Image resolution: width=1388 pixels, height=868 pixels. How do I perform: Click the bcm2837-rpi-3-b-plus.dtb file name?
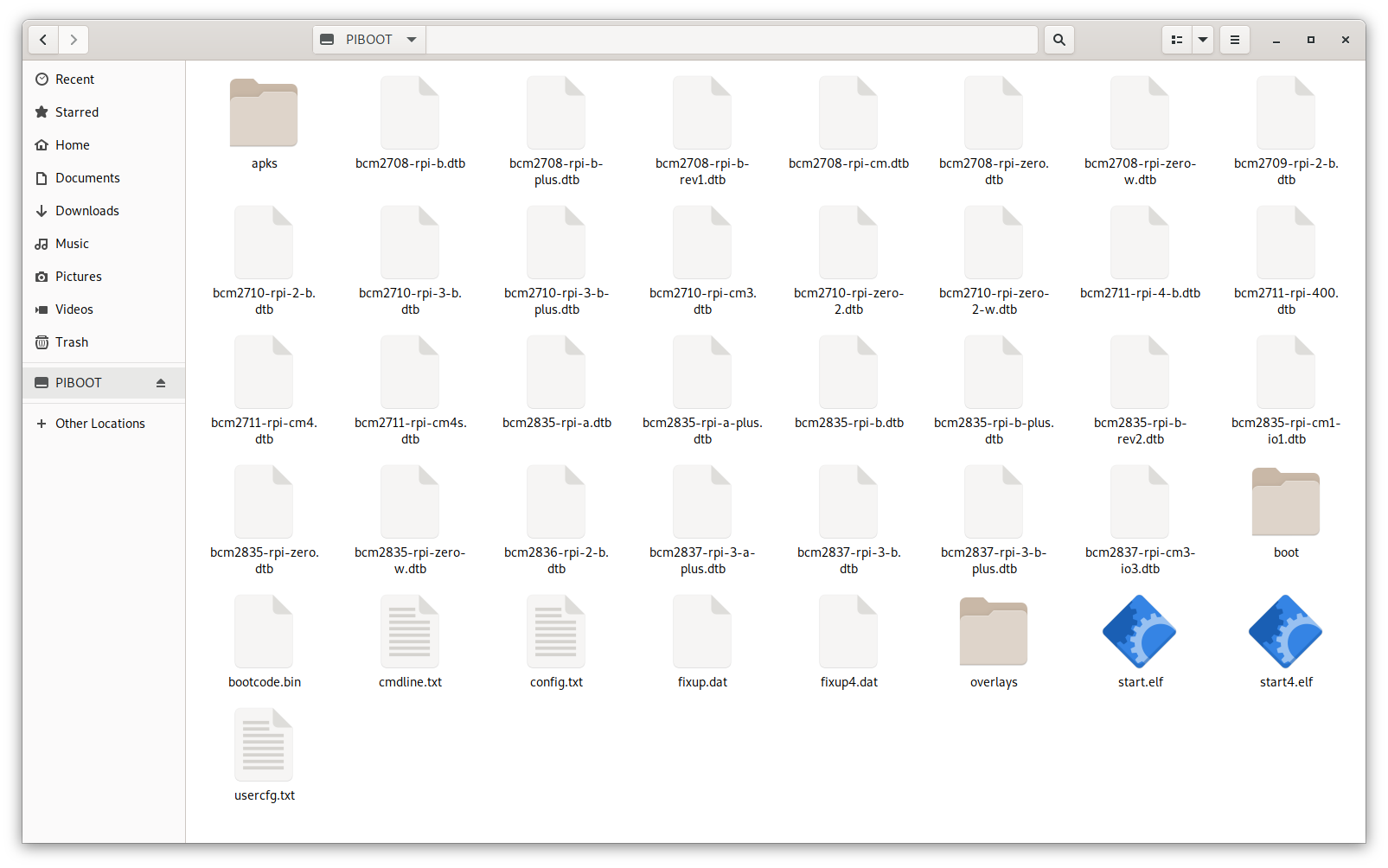click(x=994, y=561)
